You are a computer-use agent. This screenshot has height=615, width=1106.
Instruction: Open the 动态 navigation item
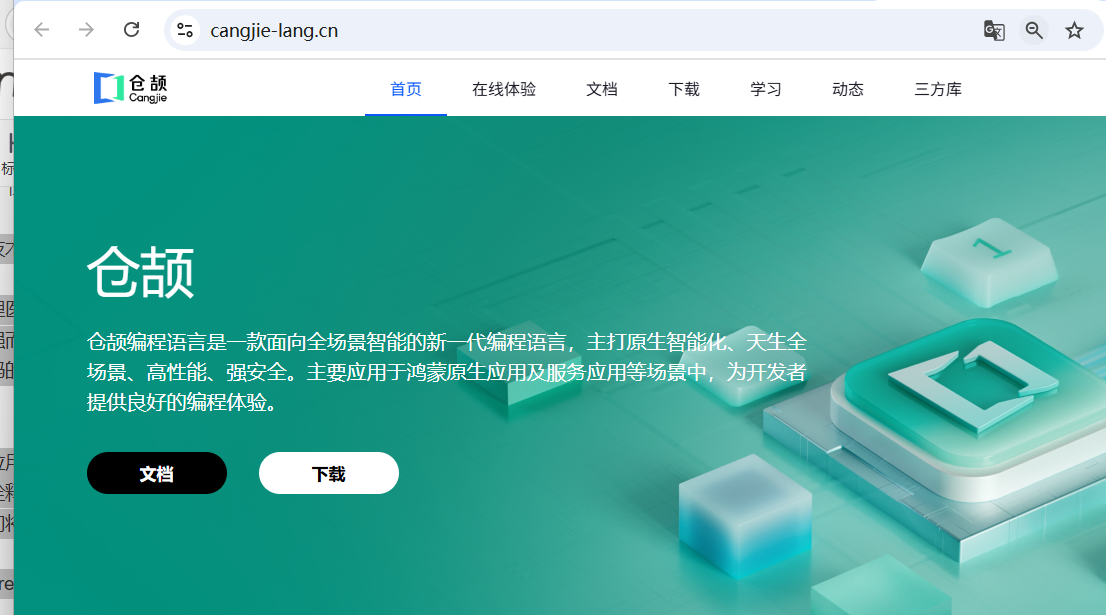848,89
